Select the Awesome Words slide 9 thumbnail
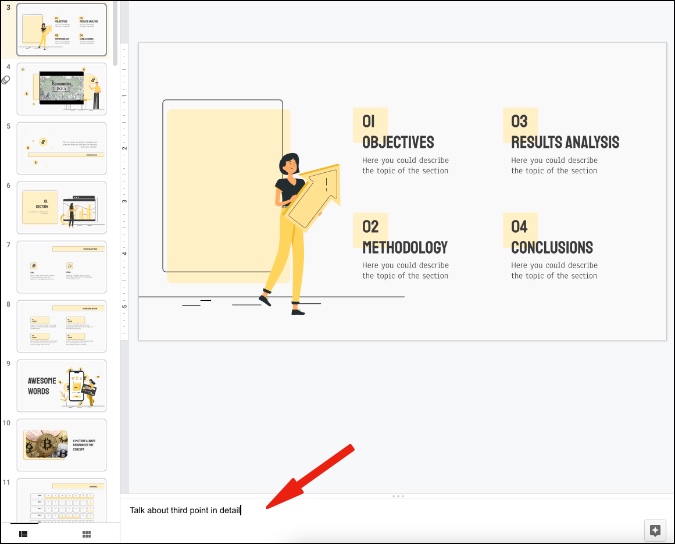 tap(62, 386)
